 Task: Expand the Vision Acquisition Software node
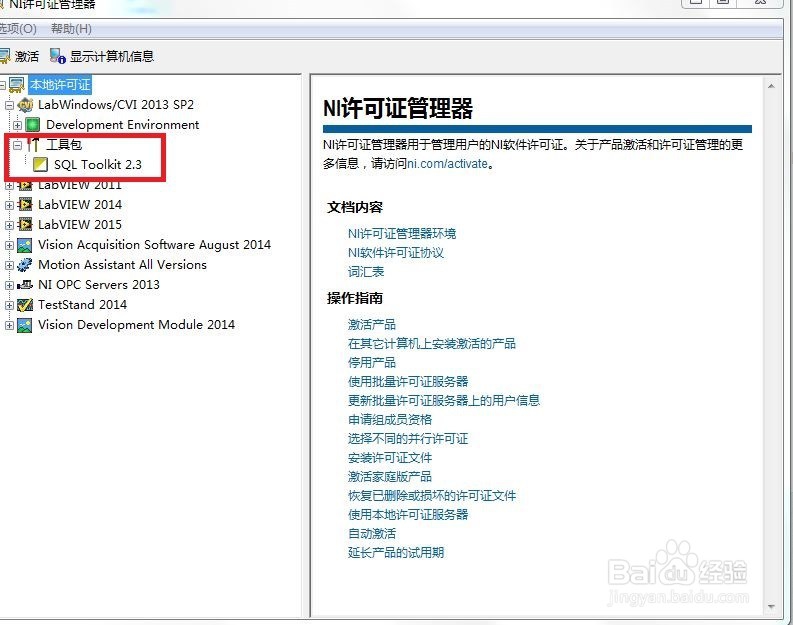pos(9,245)
